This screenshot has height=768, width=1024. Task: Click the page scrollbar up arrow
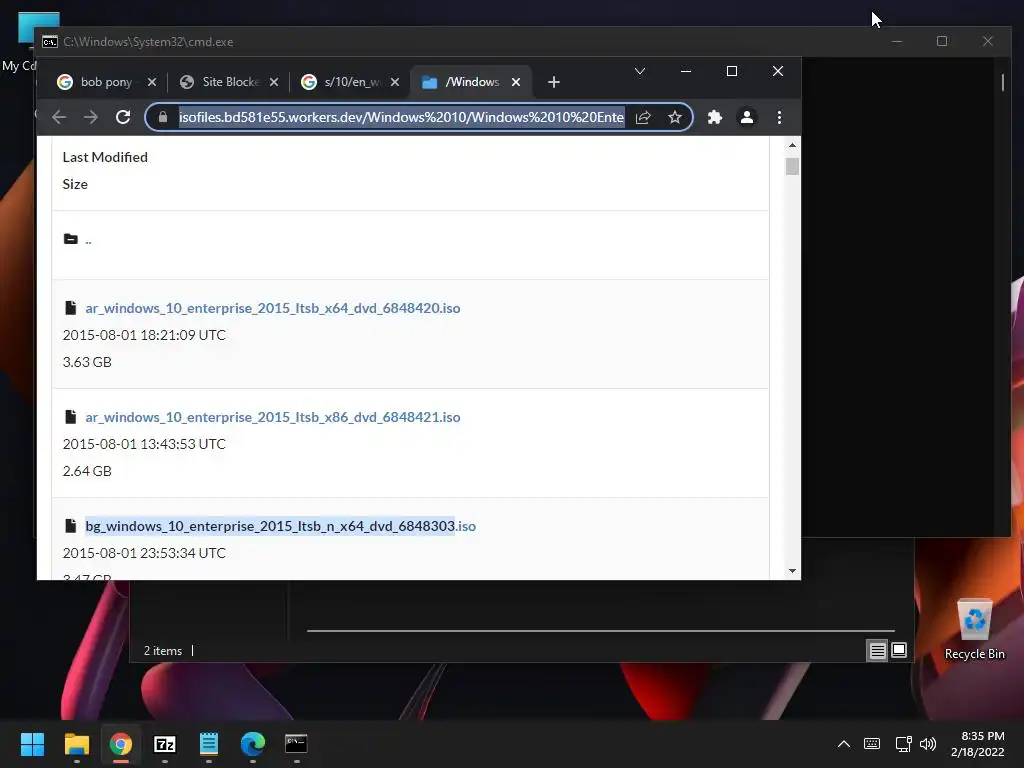[792, 145]
